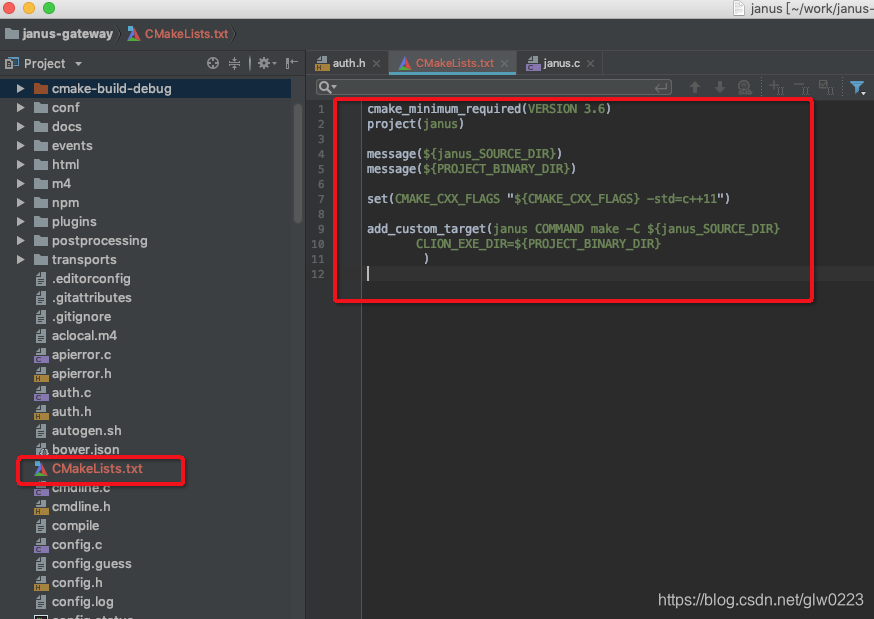The image size is (874, 619).
Task: Expand the docs folder
Action: (x=21, y=126)
